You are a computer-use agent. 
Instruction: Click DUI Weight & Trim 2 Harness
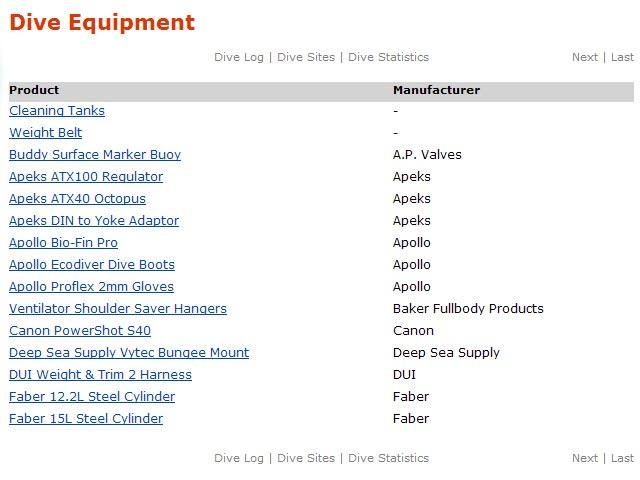pyautogui.click(x=100, y=375)
